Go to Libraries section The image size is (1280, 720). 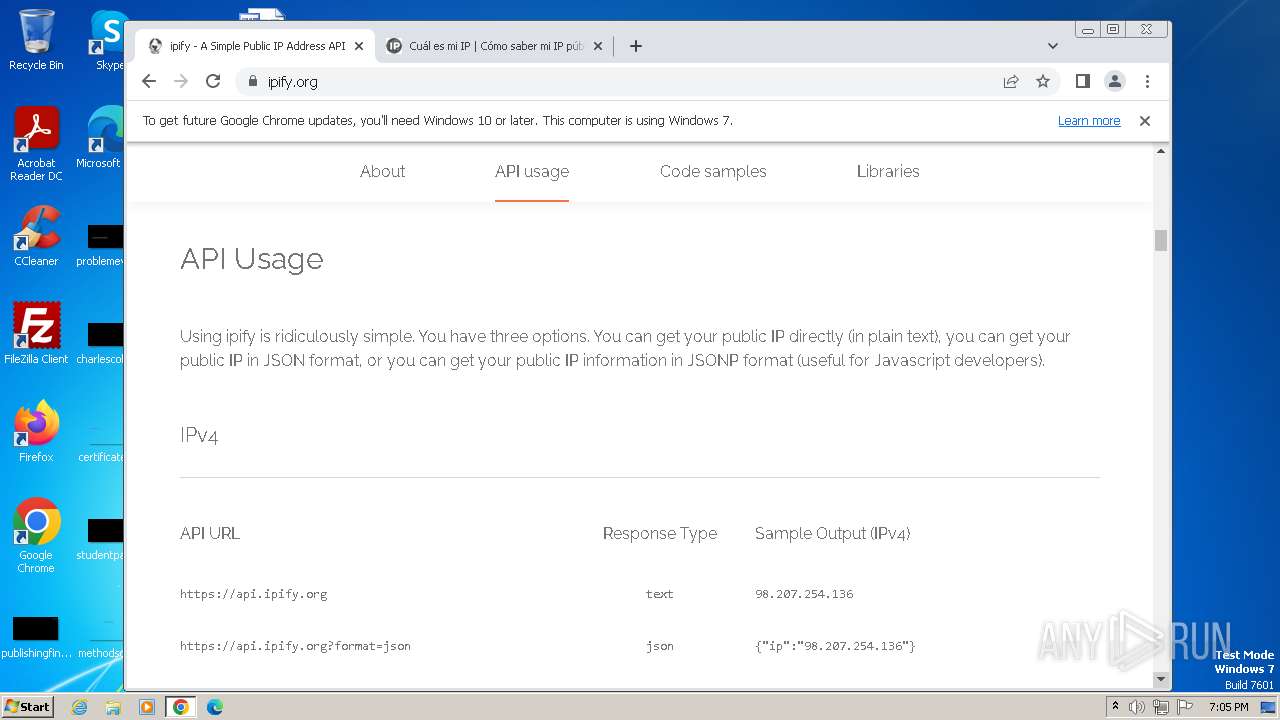888,171
